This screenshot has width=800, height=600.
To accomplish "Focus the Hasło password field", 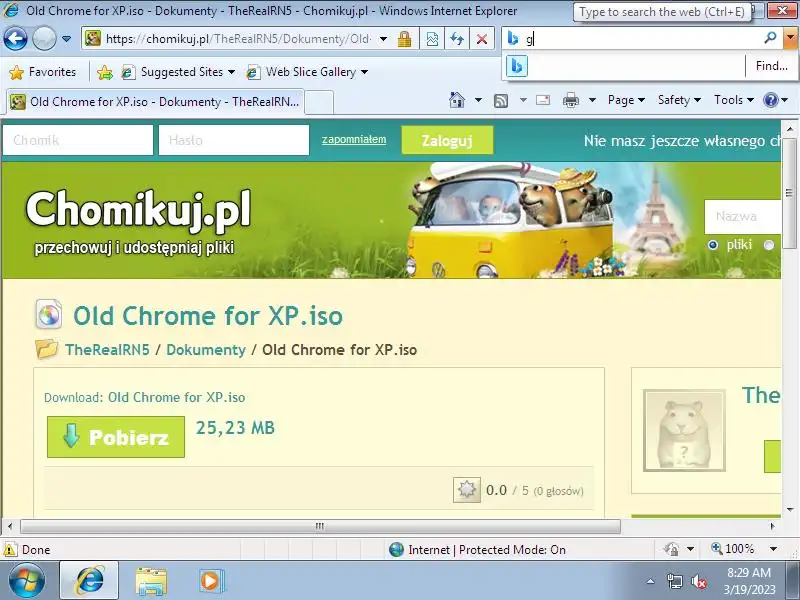I will click(234, 140).
